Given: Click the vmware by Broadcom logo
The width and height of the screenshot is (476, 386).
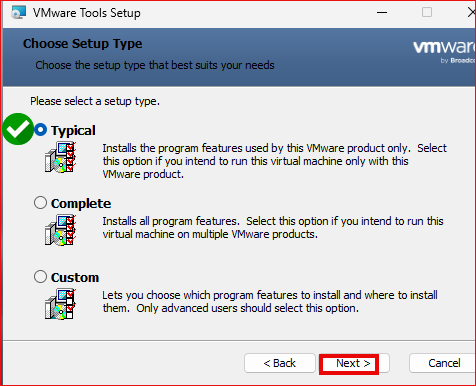Looking at the screenshot, I should coord(444,51).
